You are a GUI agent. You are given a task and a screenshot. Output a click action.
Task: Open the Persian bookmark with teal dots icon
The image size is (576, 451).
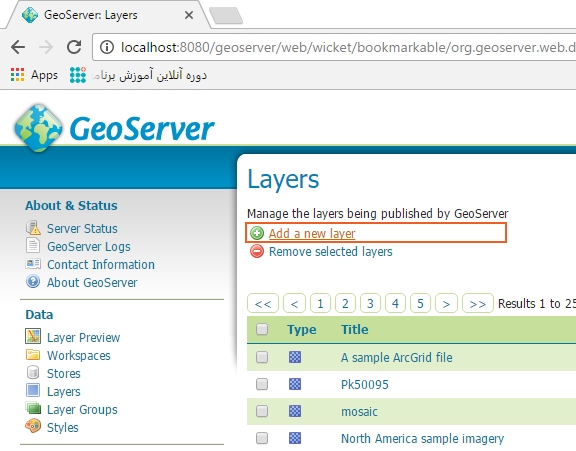(x=78, y=75)
